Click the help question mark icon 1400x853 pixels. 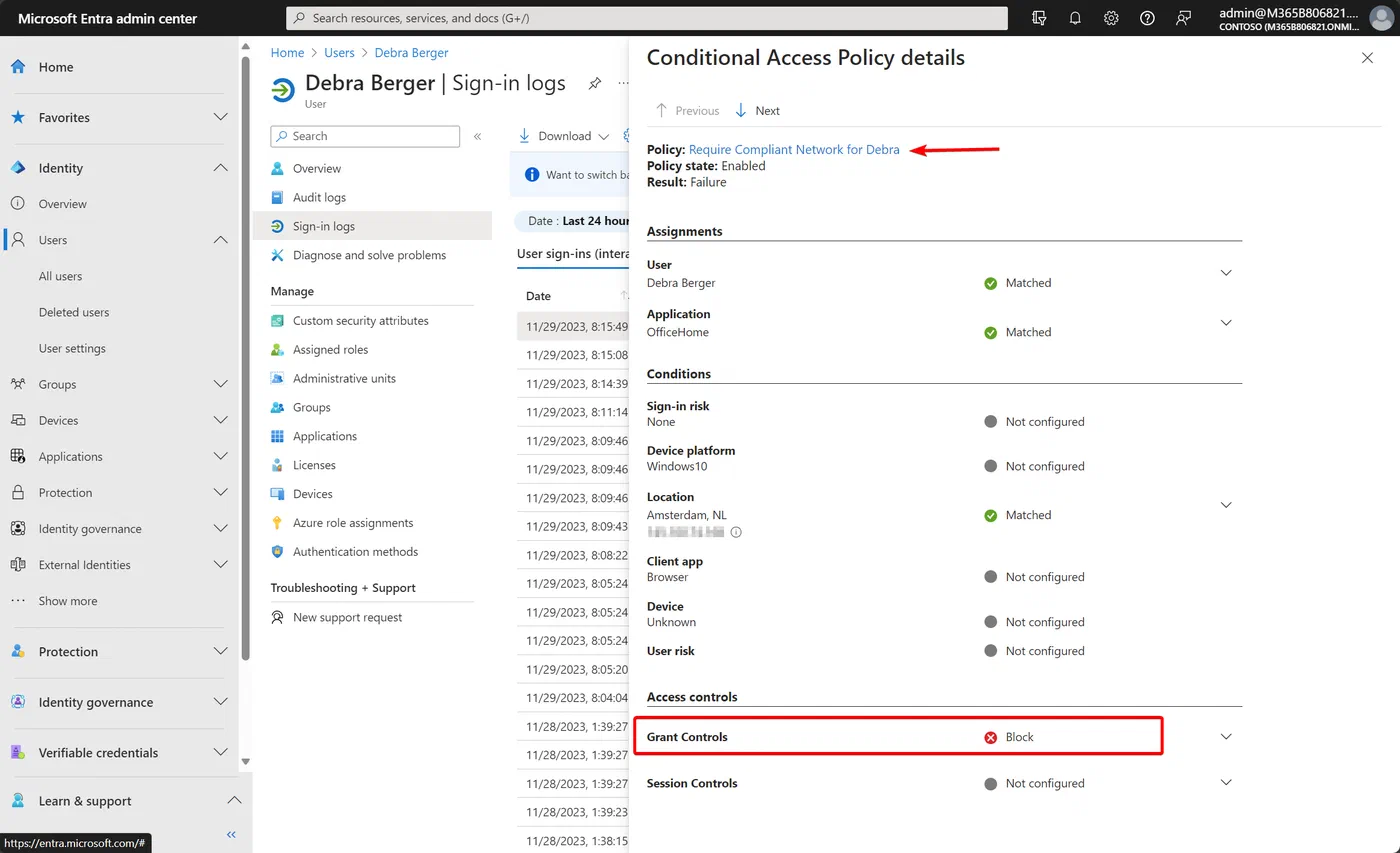[1147, 18]
